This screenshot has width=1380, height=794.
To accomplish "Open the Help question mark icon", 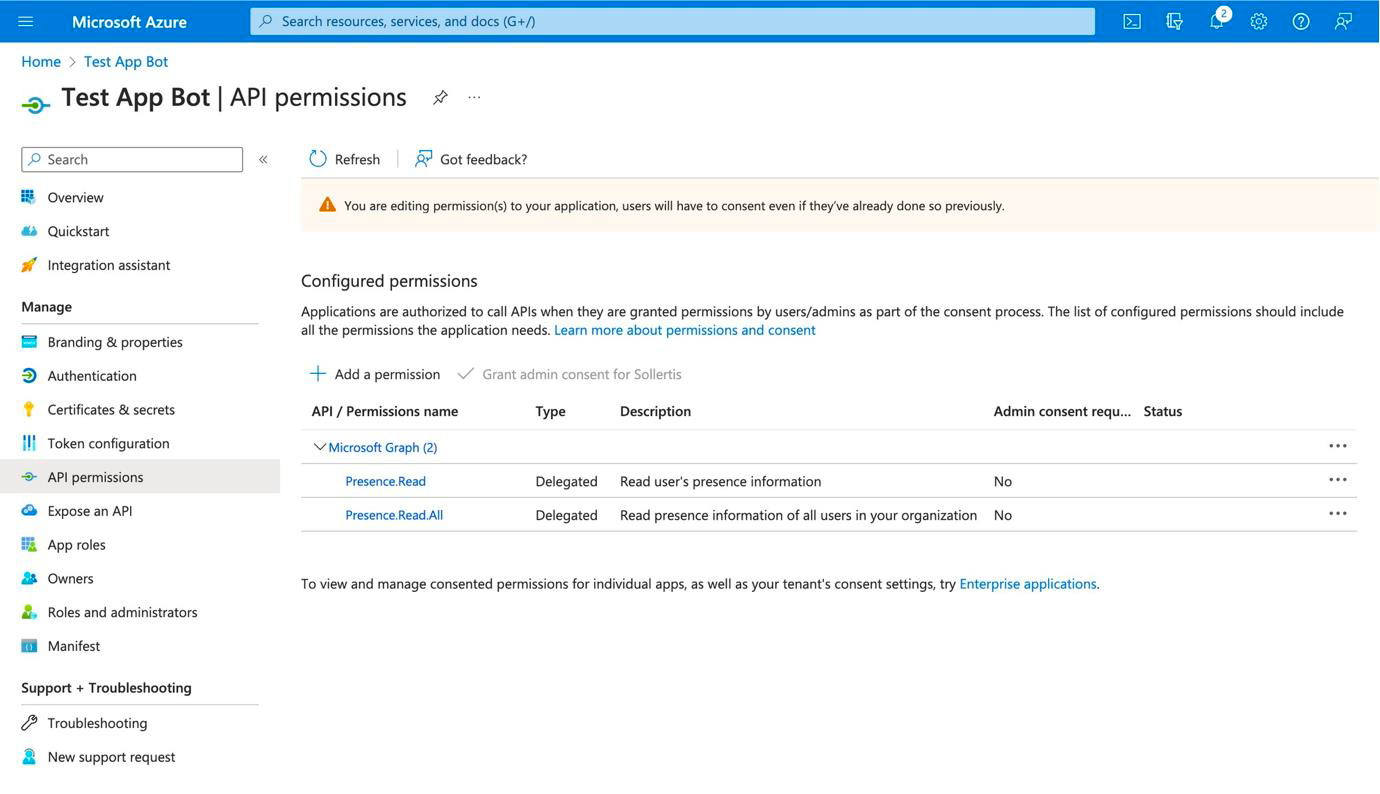I will [1301, 21].
